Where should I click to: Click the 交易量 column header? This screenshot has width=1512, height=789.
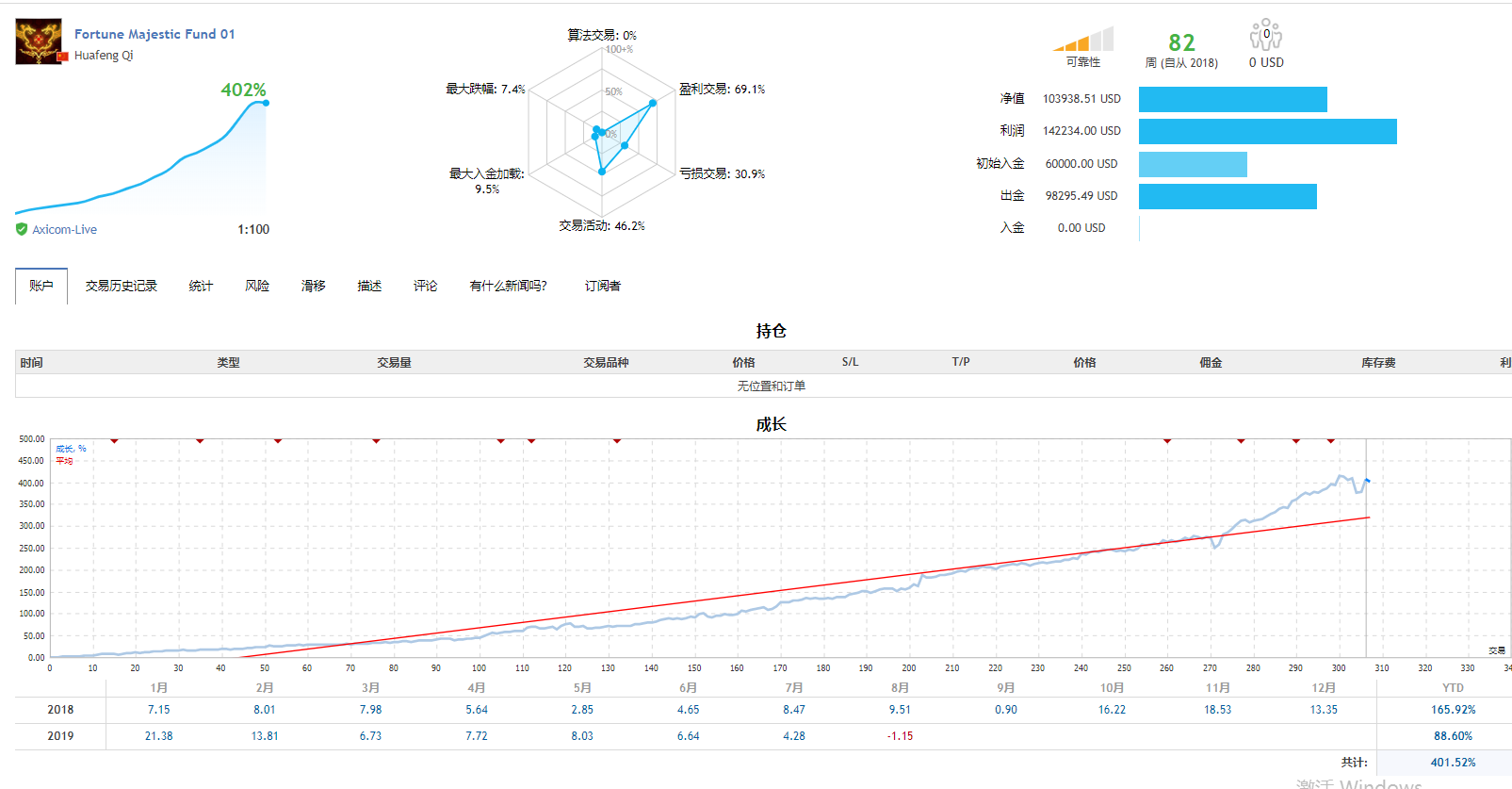point(394,362)
